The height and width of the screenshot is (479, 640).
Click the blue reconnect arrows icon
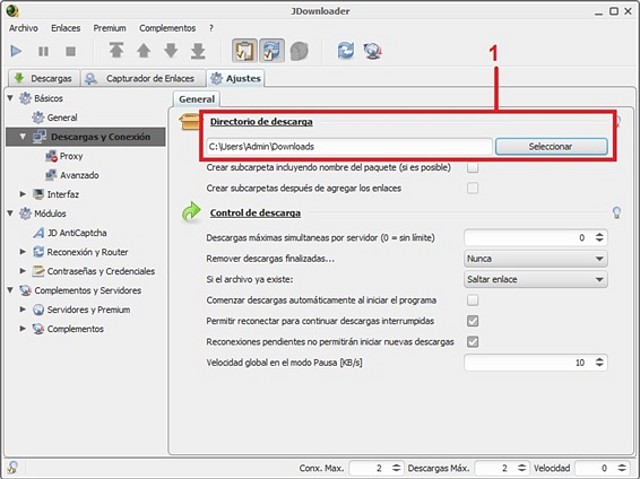click(346, 51)
